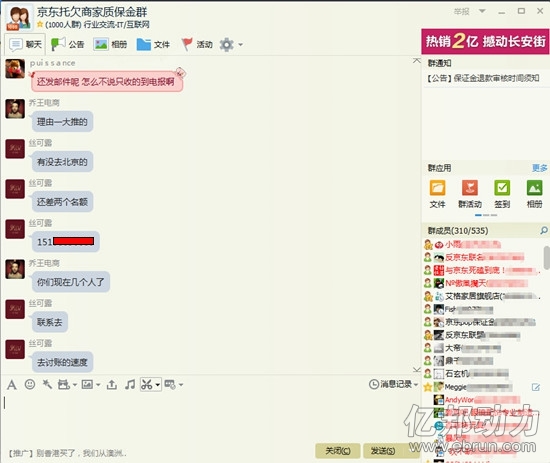Open the emoji smiley picker
550x463 pixels.
tap(30, 384)
